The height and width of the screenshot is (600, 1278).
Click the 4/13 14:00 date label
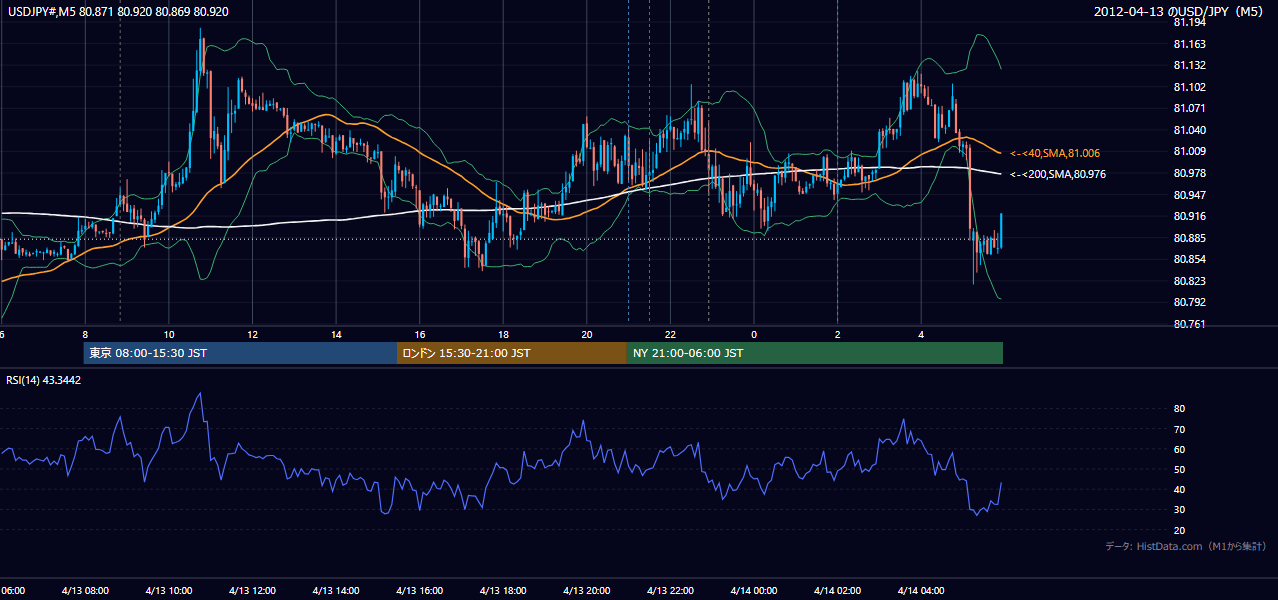336,591
